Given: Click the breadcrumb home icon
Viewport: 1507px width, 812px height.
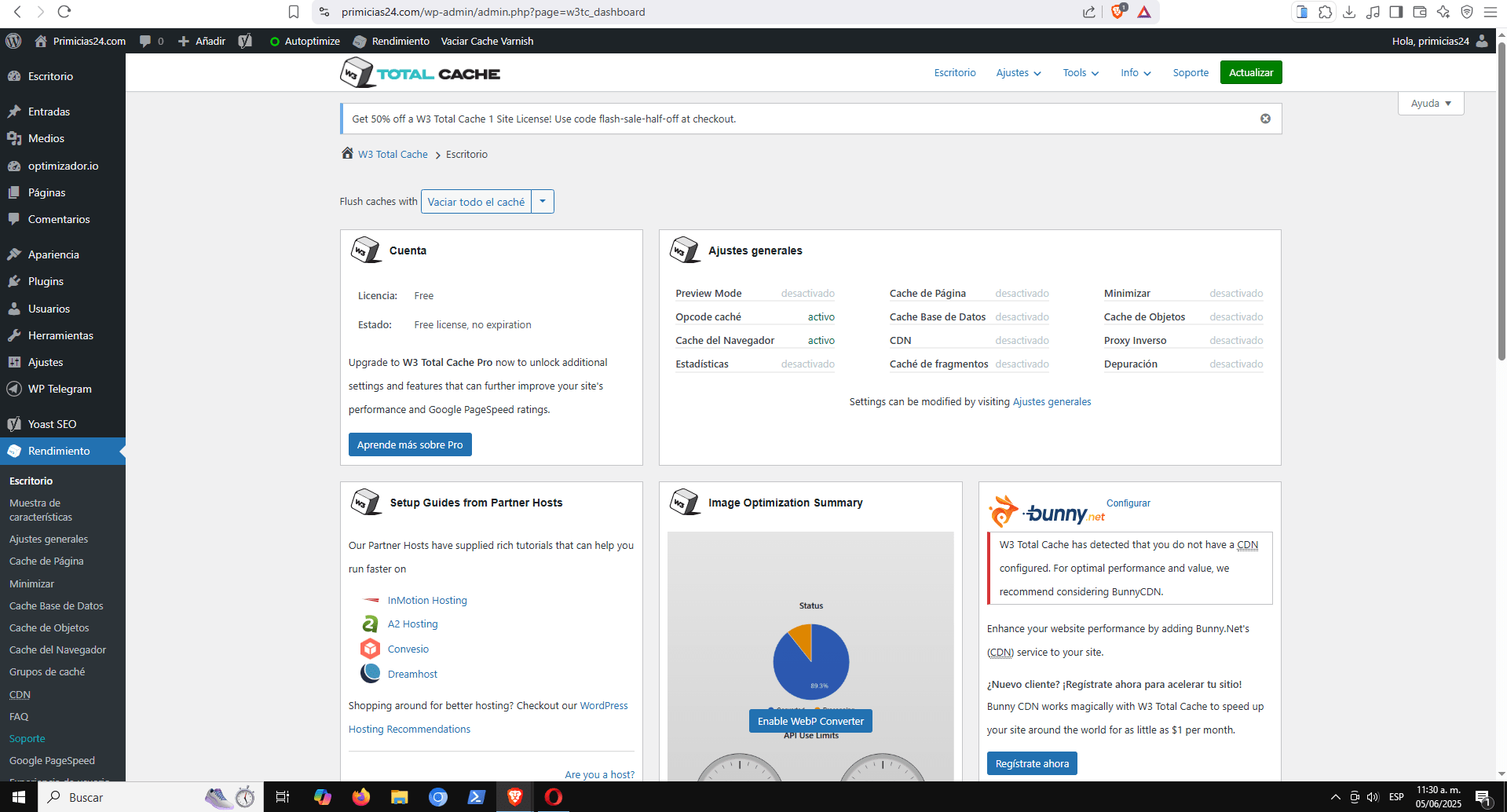Looking at the screenshot, I should (347, 153).
